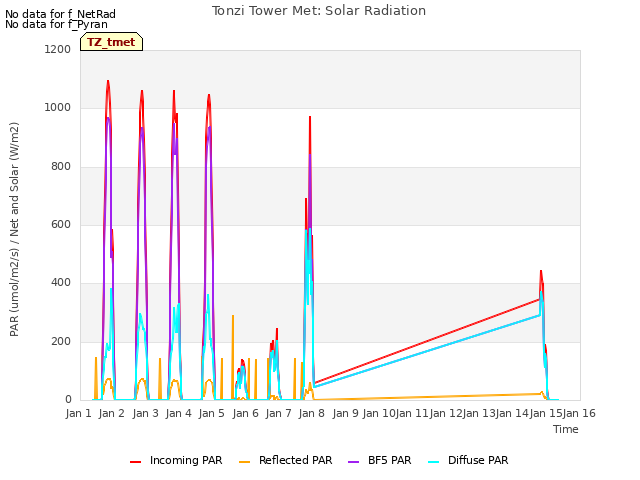
Task: Click the Jan 6 x-axis tick label
Action: point(245,413)
